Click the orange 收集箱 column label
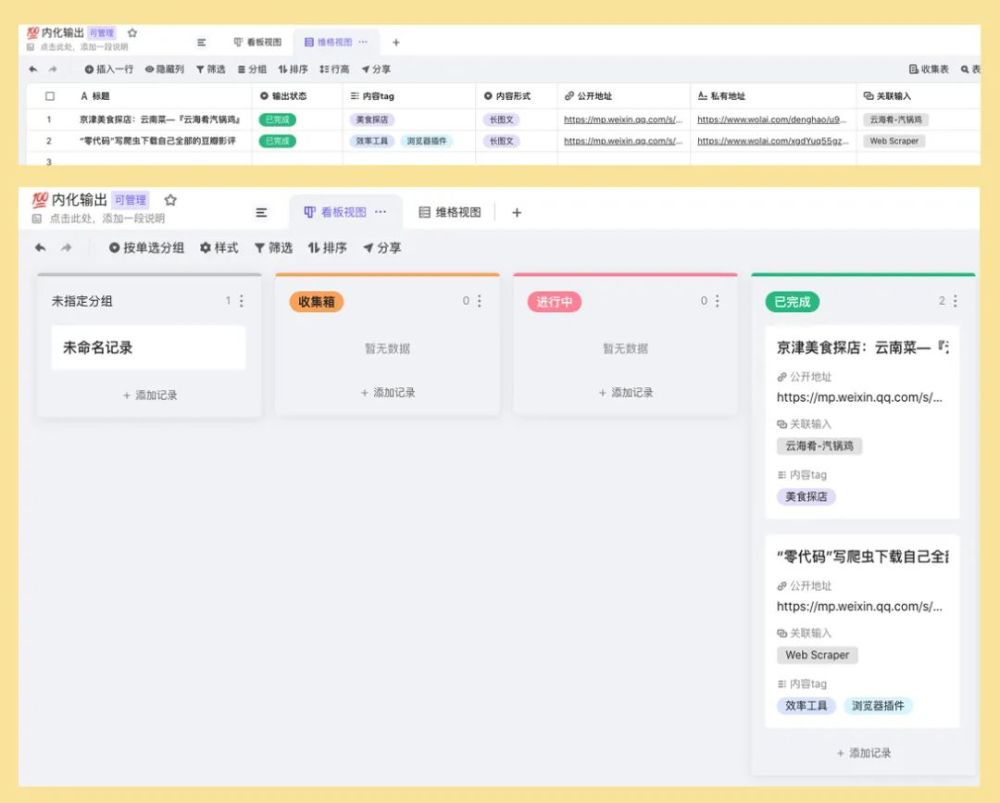 point(316,302)
